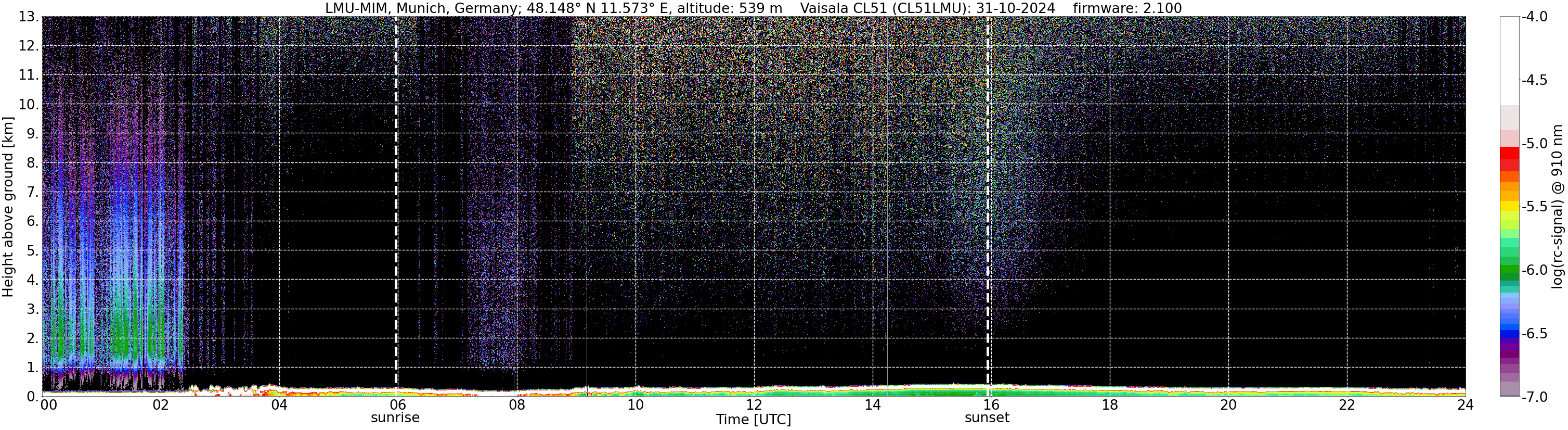The image size is (1568, 430).
Task: Click the 13. tick on the height axis
Action: tap(29, 17)
